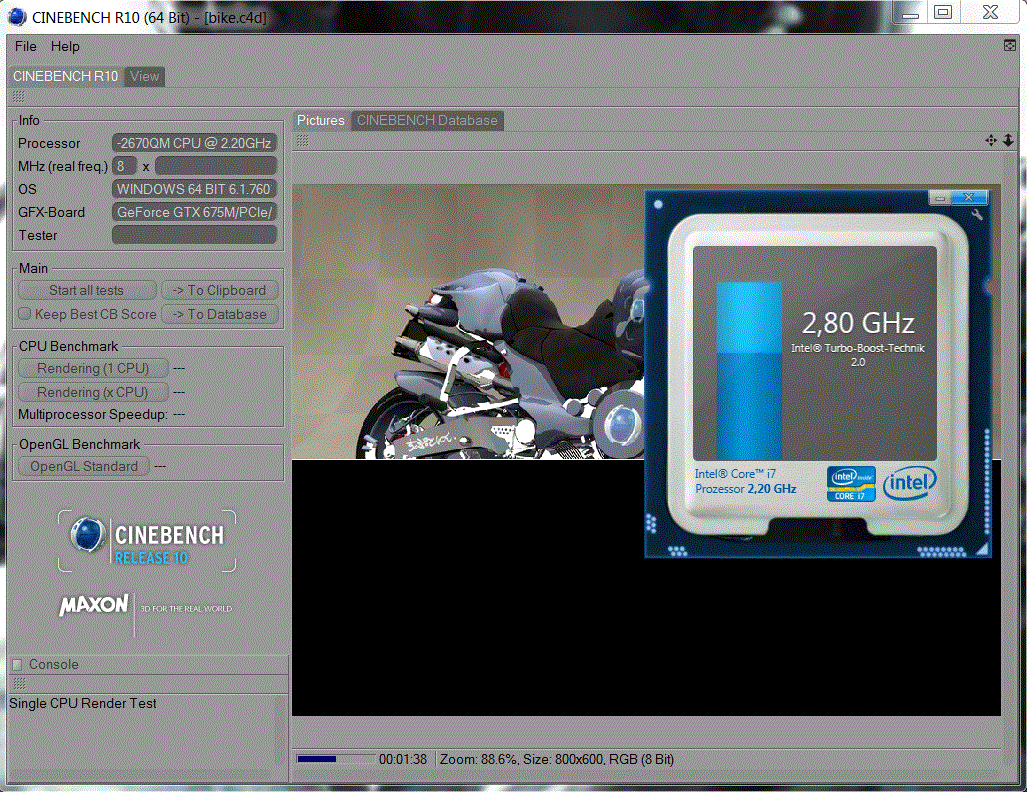Click the picture view zoom arrow icon
The image size is (1027, 792).
pos(1008,140)
